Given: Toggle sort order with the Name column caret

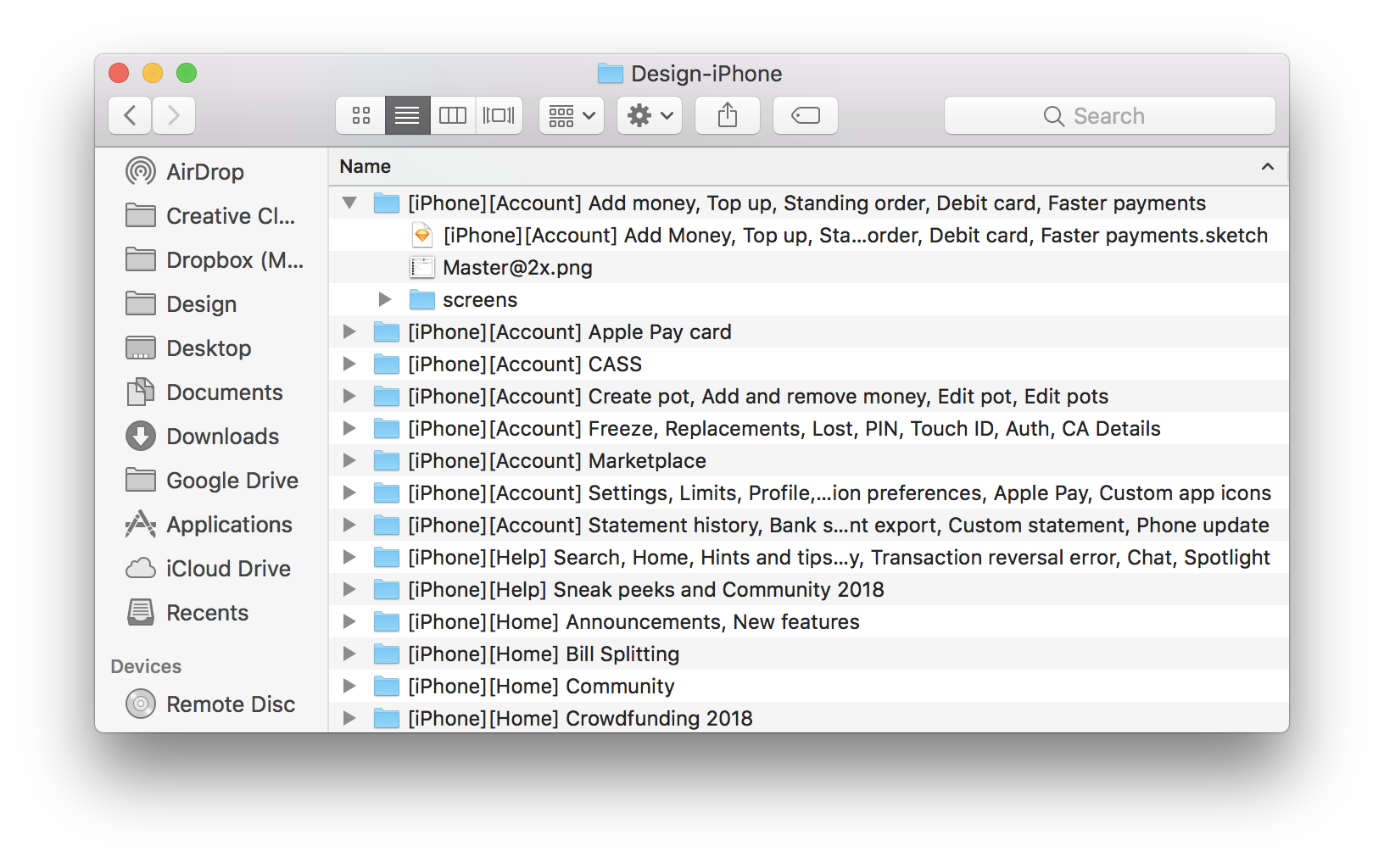Looking at the screenshot, I should [x=1268, y=166].
